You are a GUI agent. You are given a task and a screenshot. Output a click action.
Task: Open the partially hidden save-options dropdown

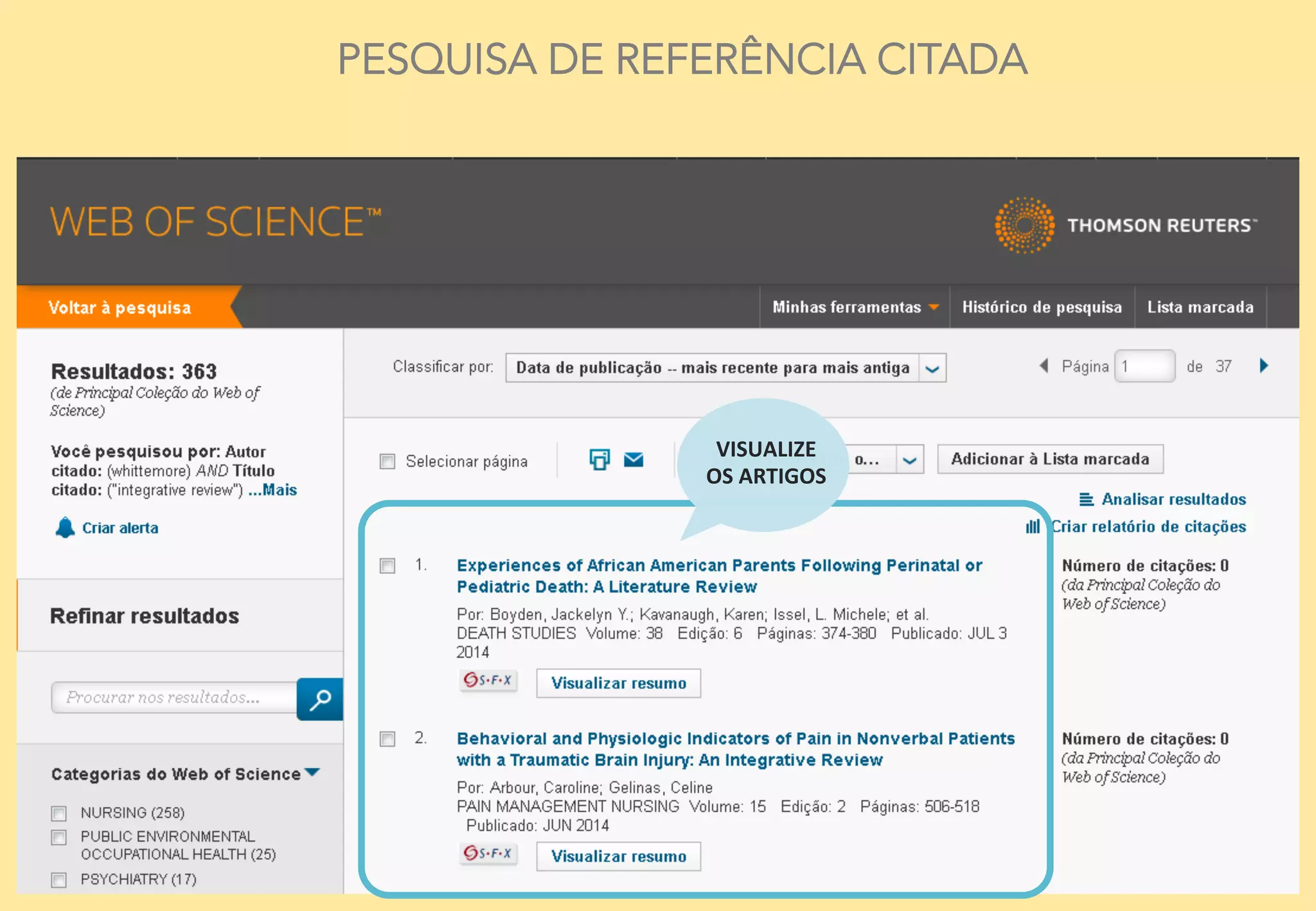885,459
